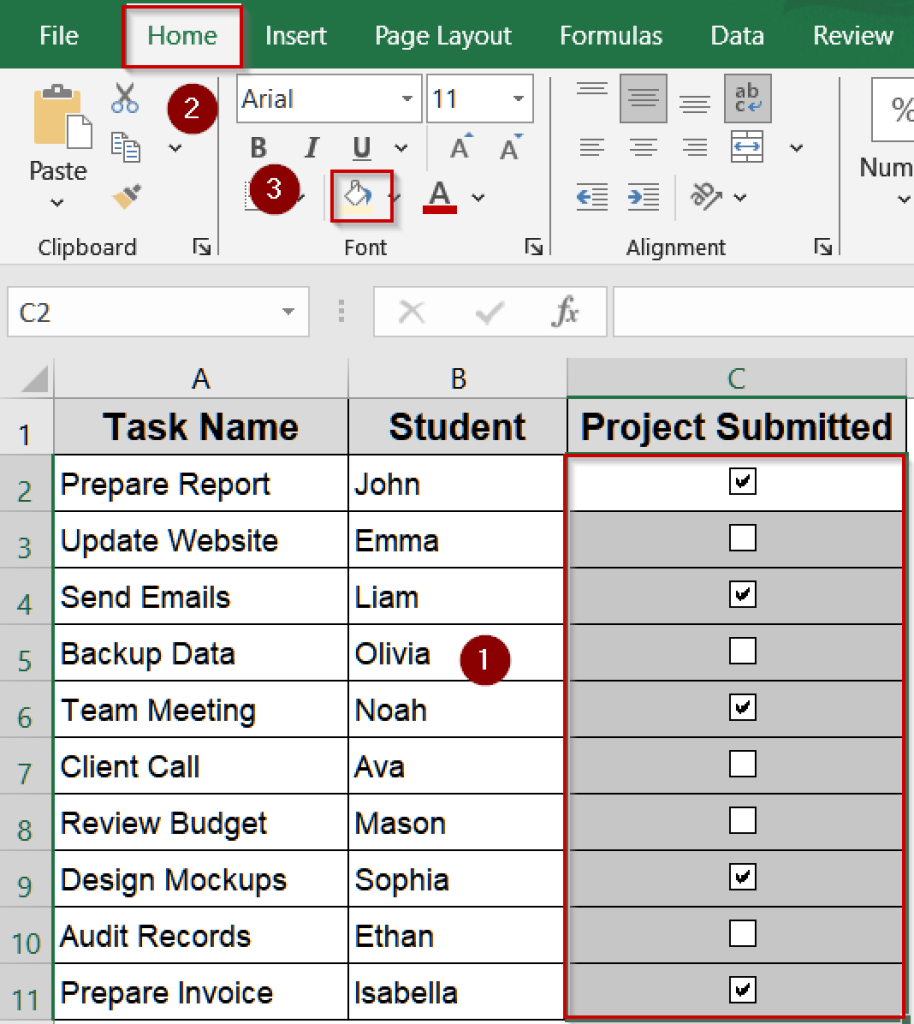This screenshot has width=914, height=1024.
Task: Click the Wrap Text icon
Action: [x=747, y=99]
